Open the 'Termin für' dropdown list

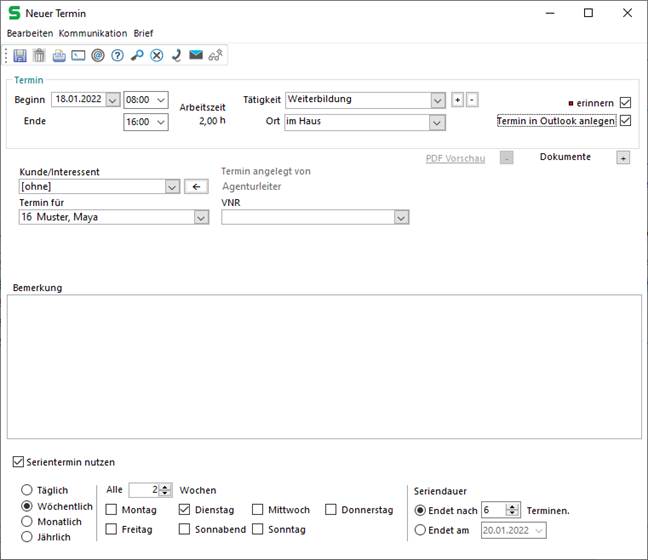click(201, 217)
